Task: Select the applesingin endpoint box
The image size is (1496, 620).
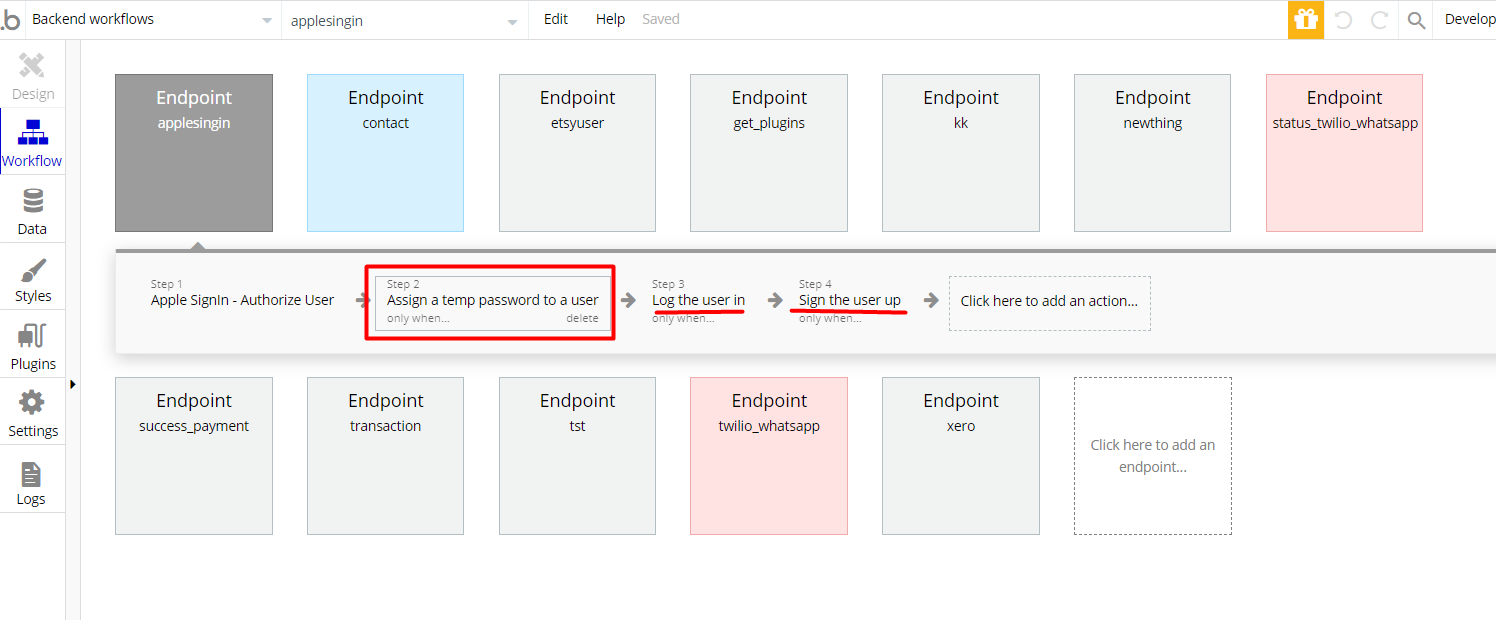Action: click(x=194, y=153)
